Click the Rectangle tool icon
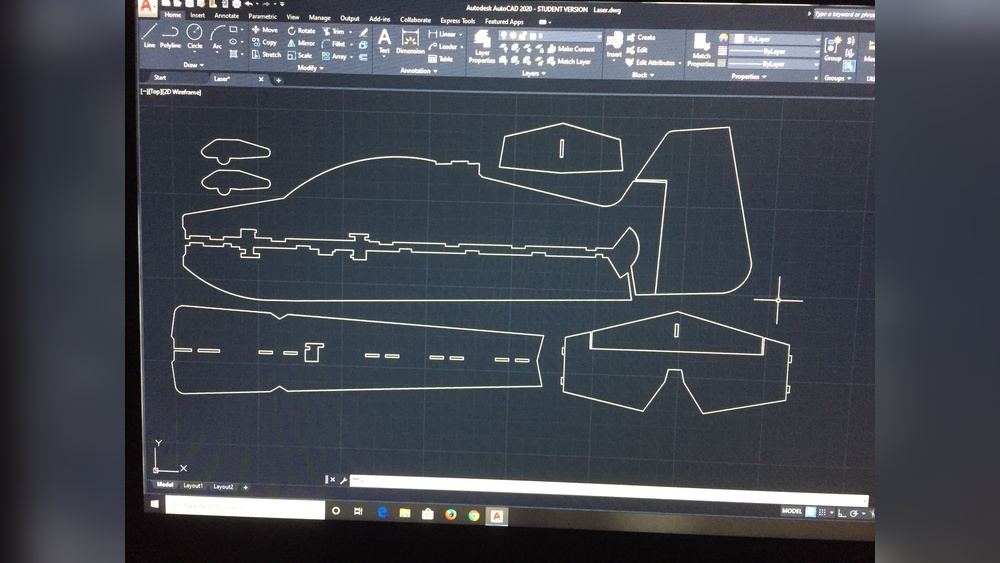Image resolution: width=1000 pixels, height=563 pixels. pos(233,30)
